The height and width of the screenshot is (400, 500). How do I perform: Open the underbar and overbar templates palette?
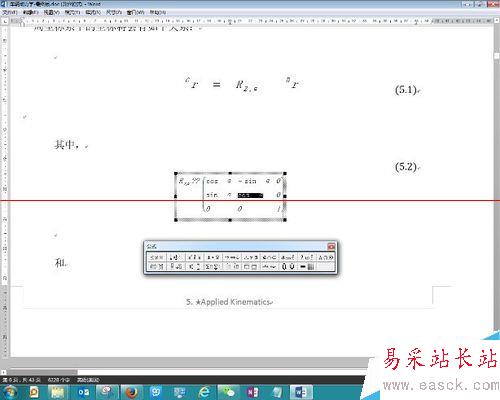250,266
